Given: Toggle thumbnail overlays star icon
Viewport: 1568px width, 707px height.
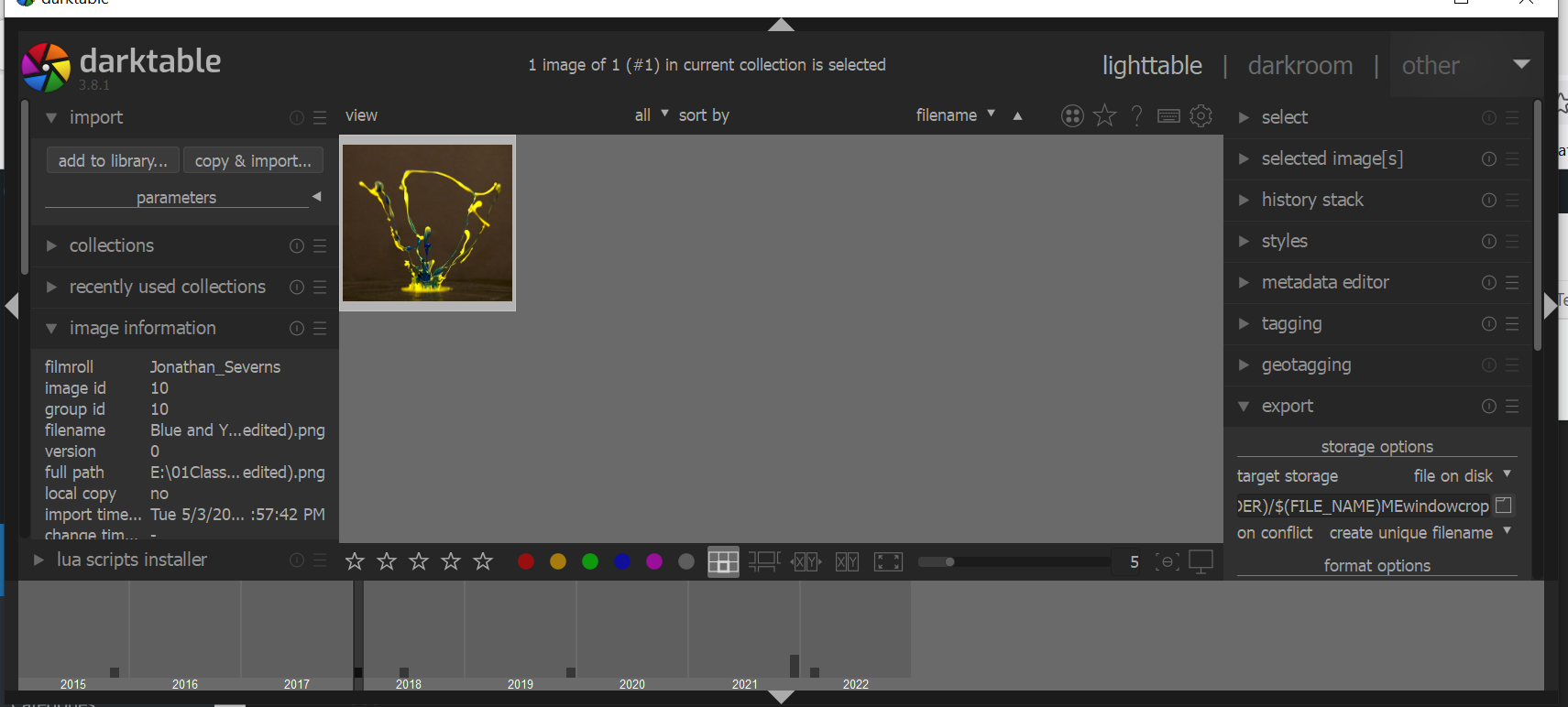Looking at the screenshot, I should [1105, 115].
